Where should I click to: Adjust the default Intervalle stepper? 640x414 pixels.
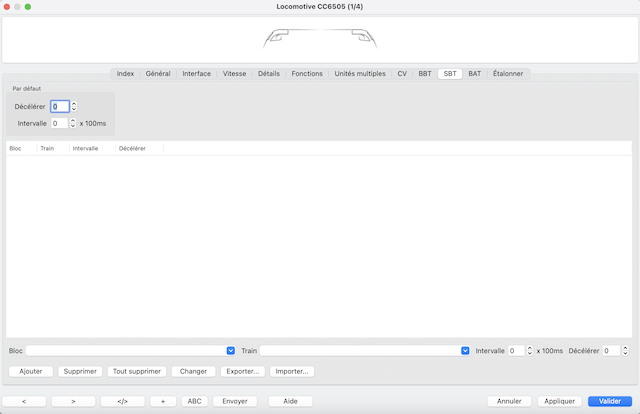[73, 123]
